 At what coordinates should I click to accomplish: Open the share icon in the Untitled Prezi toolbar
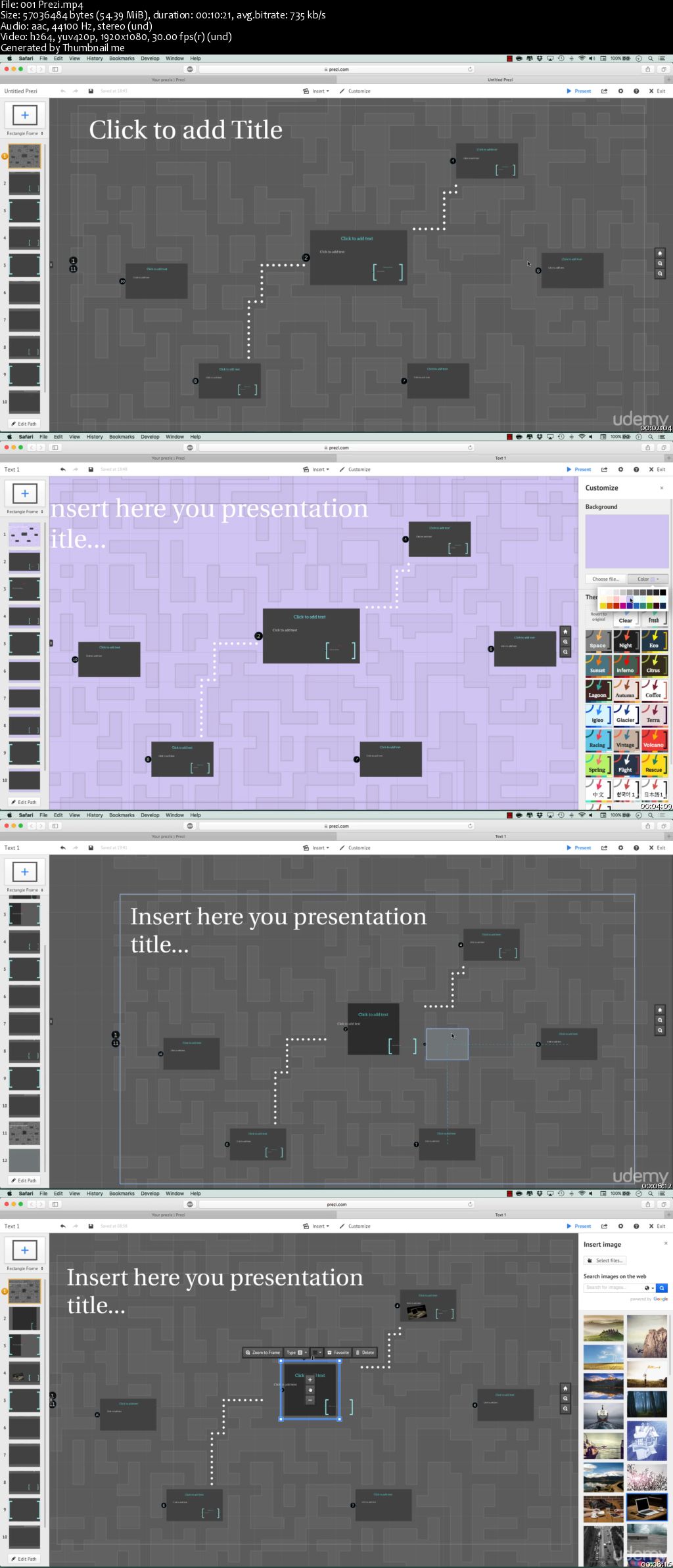[604, 91]
